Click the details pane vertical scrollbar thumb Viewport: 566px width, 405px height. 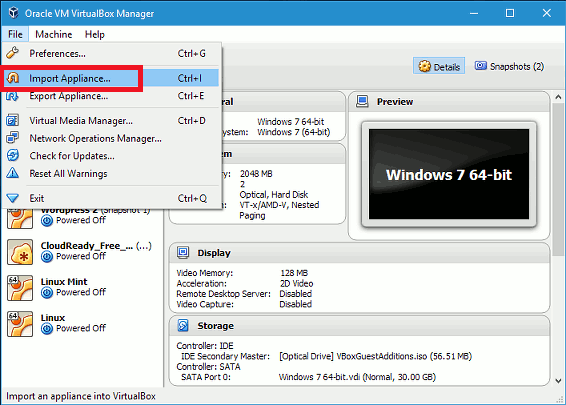pos(558,179)
